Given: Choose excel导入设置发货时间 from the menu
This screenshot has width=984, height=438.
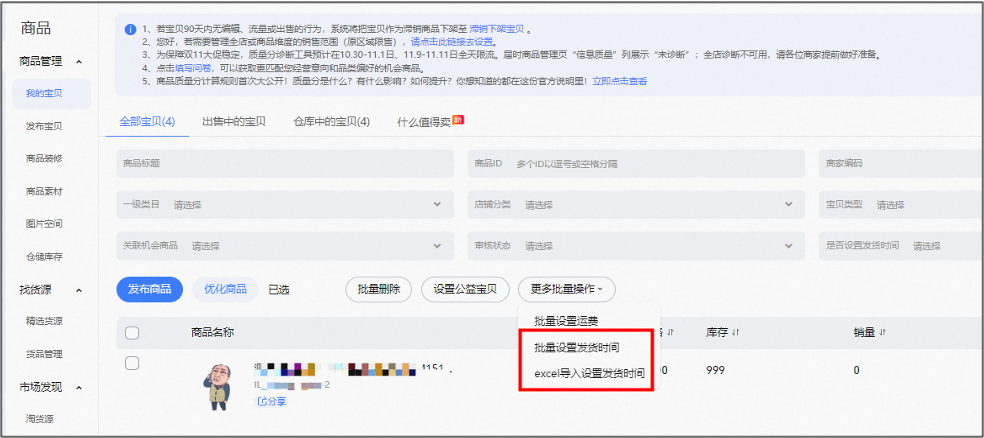Looking at the screenshot, I should [x=589, y=373].
